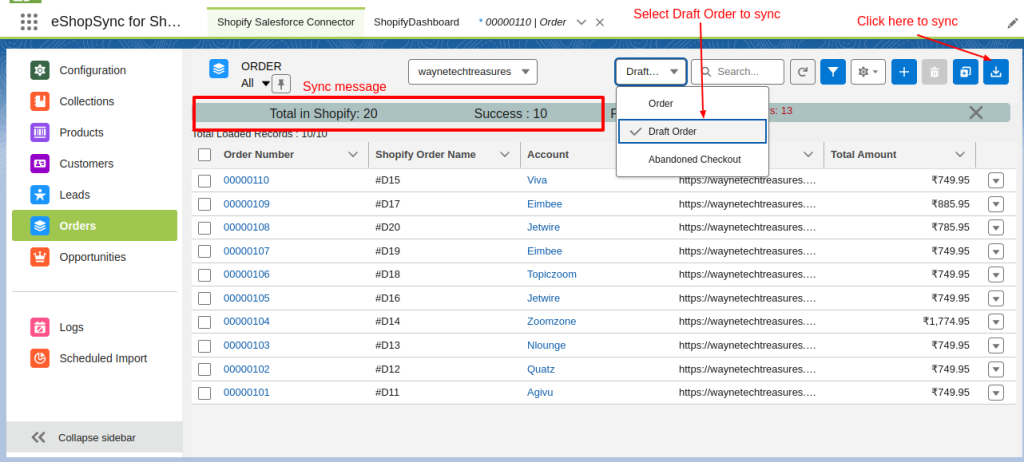Screen dimensions: 1024x462
Task: Close the 00000110 Order tab
Action: 600,22
